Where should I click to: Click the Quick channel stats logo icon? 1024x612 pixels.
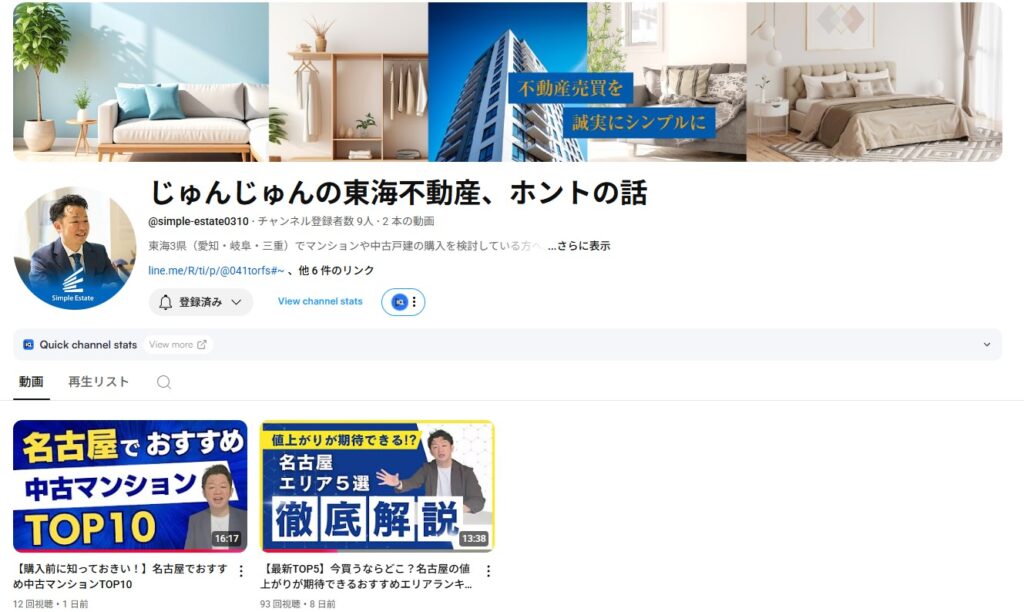(28, 344)
